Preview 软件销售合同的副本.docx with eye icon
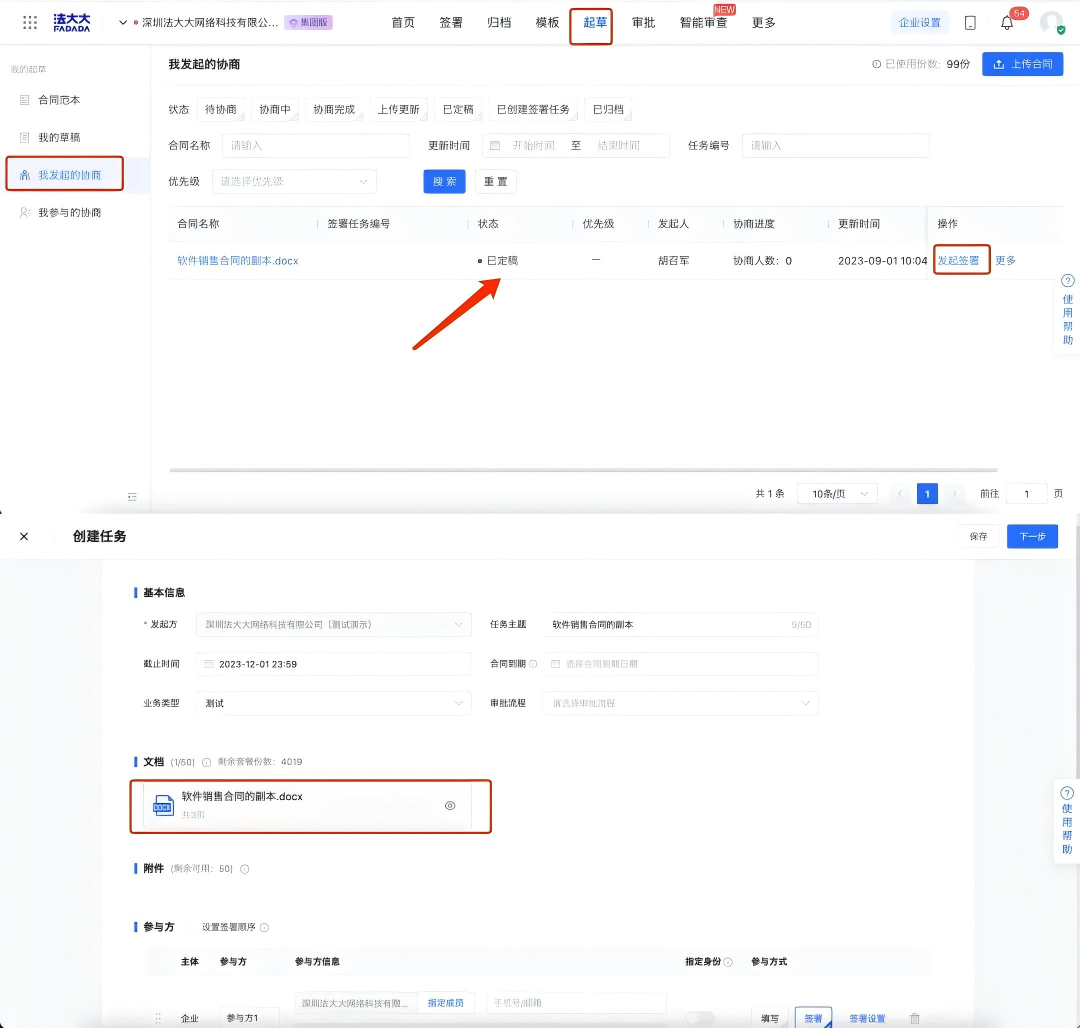 [450, 805]
